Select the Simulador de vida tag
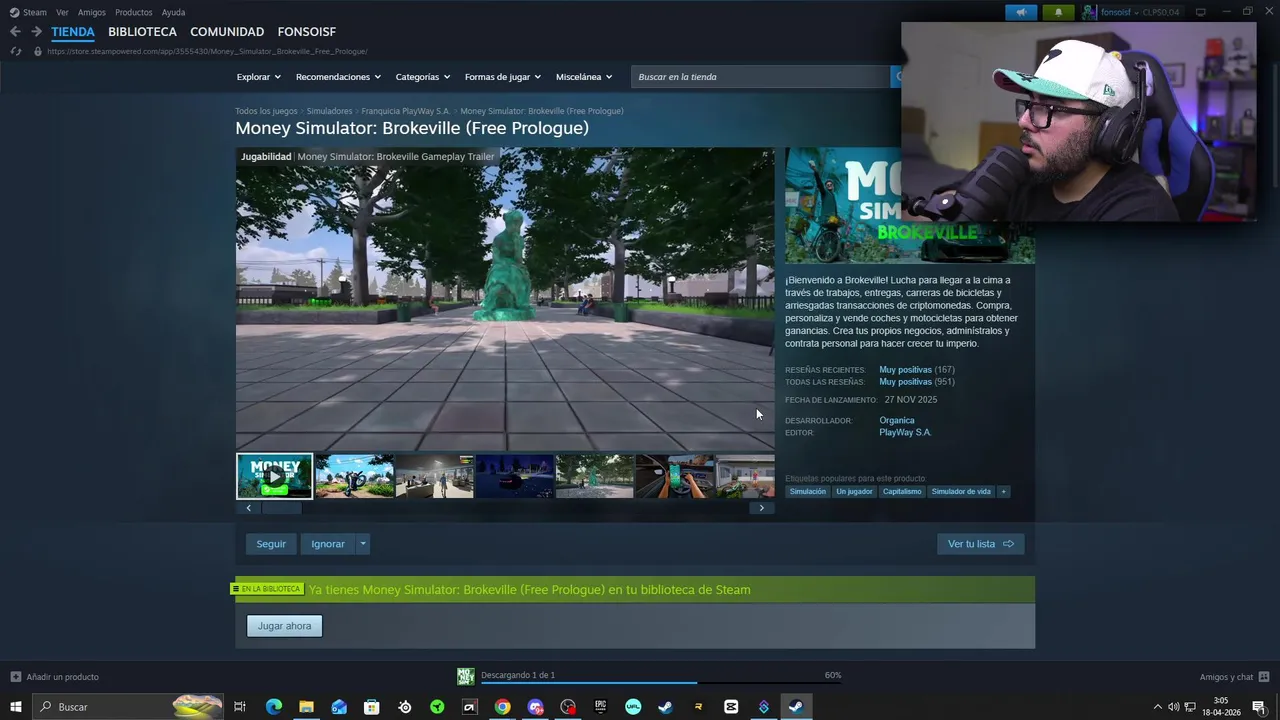Viewport: 1280px width, 720px height. pyautogui.click(x=961, y=492)
